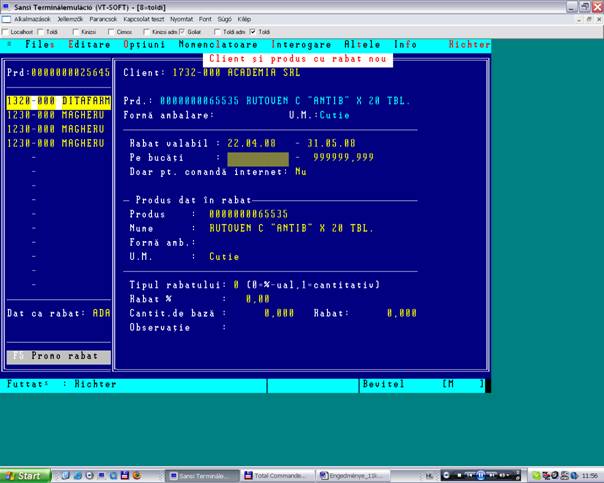
Task: Launch Total Commander from quick launch floppy icon
Action: point(124,476)
